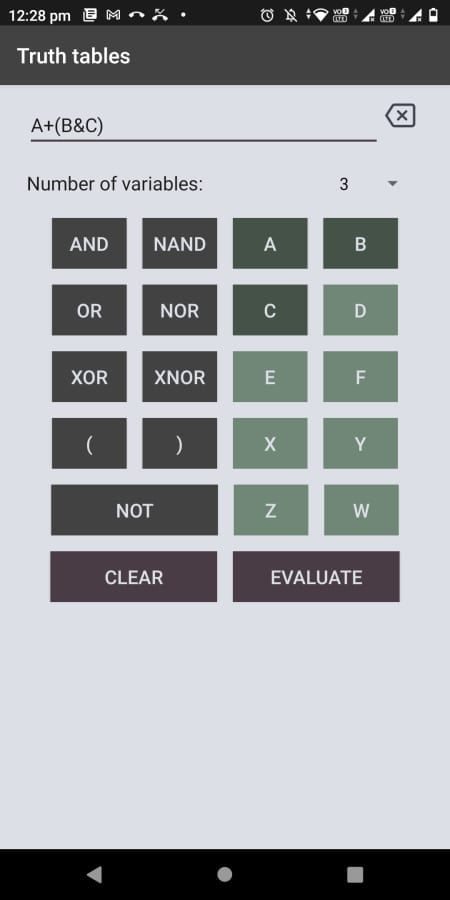Insert variable A
The height and width of the screenshot is (900, 450).
tap(270, 243)
